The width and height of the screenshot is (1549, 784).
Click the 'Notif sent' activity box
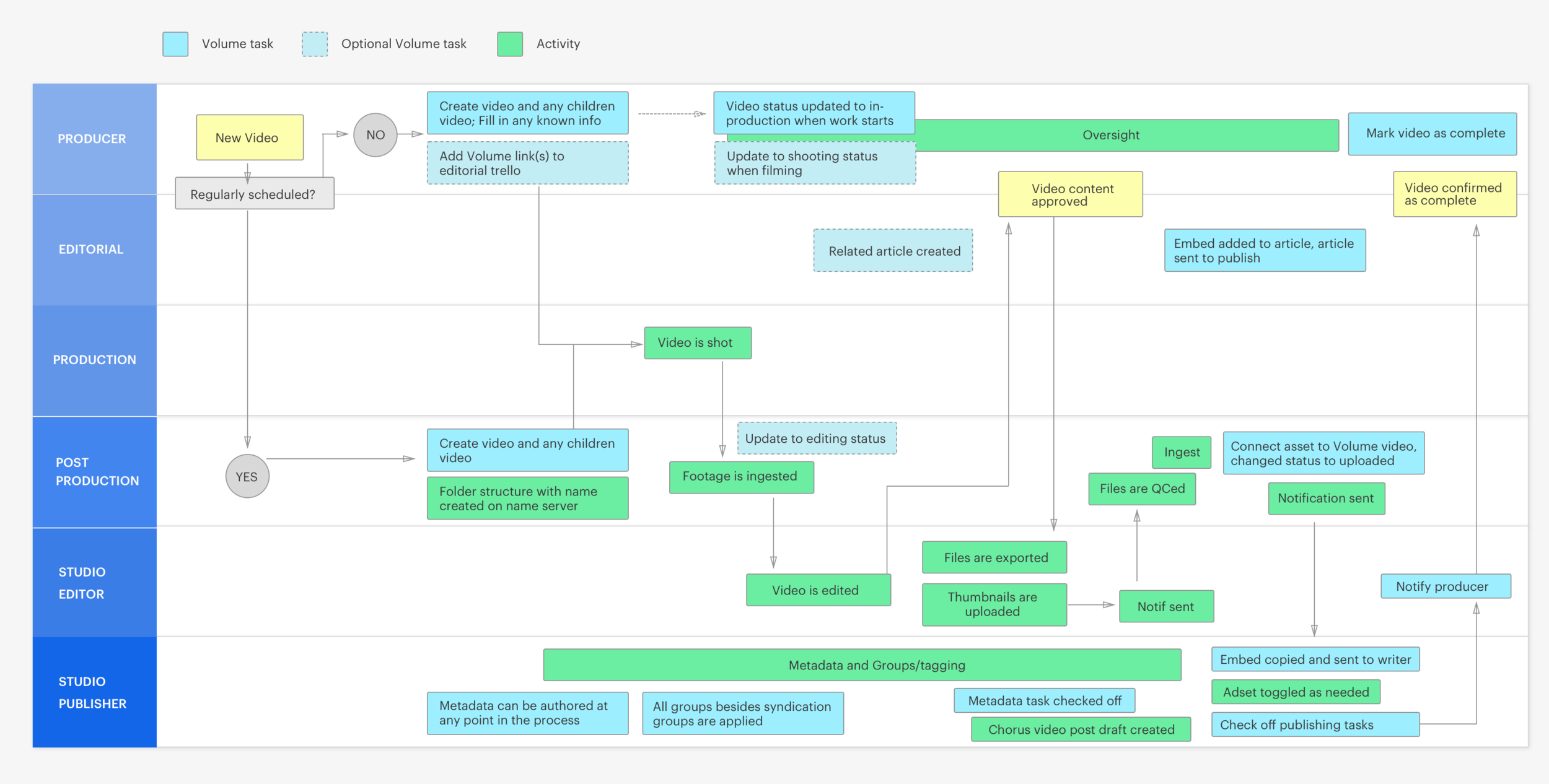point(1167,606)
